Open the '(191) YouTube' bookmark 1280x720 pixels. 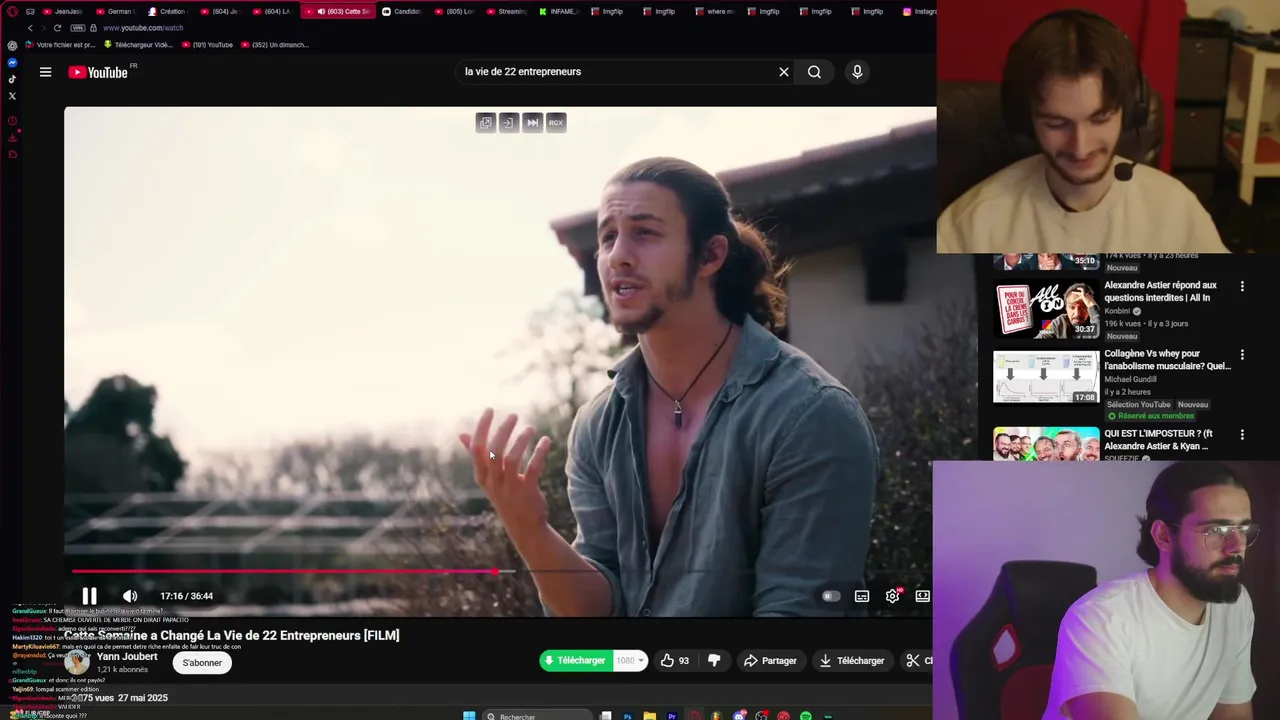pyautogui.click(x=206, y=45)
